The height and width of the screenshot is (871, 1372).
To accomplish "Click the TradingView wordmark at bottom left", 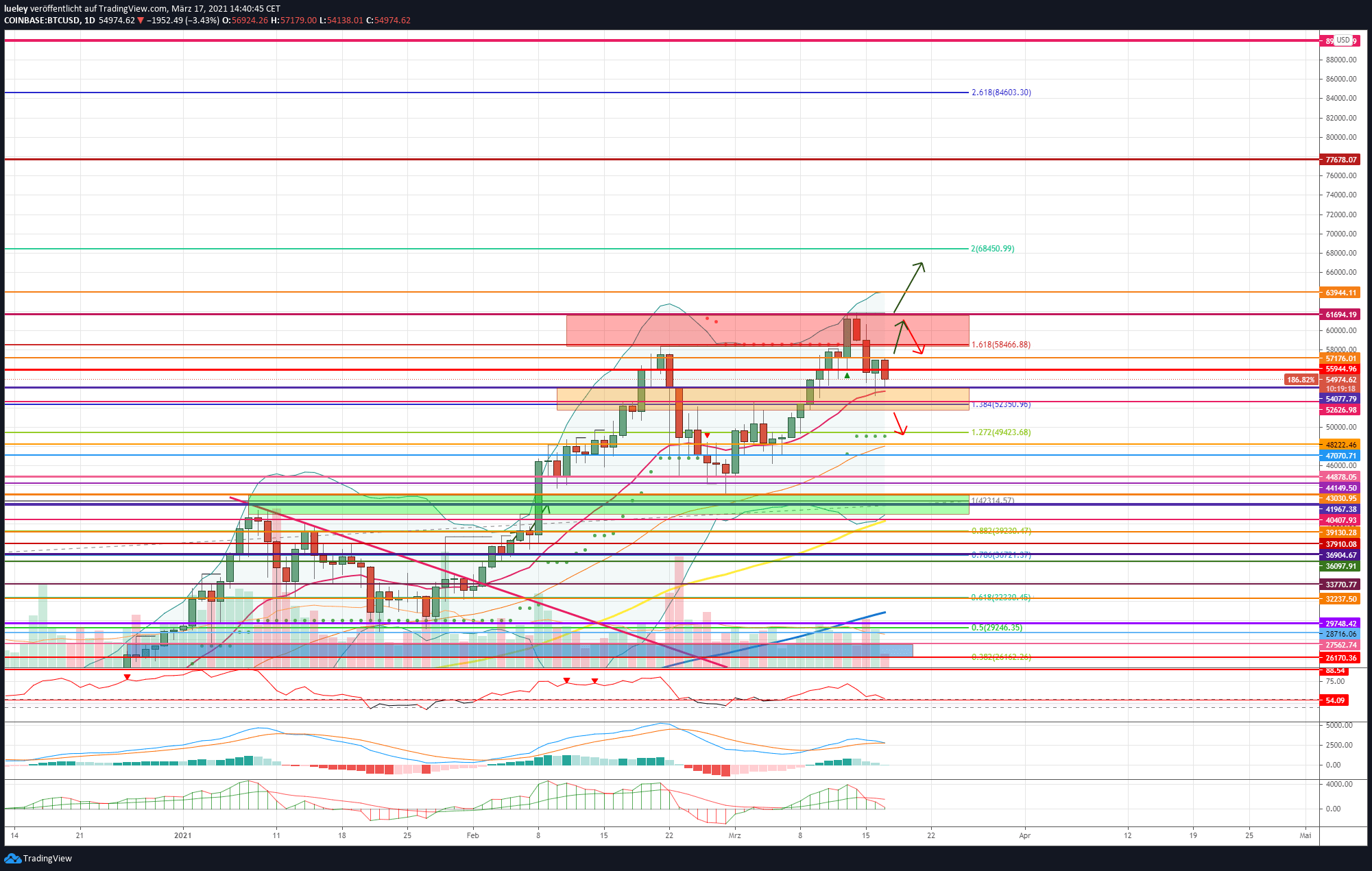I will click(47, 859).
